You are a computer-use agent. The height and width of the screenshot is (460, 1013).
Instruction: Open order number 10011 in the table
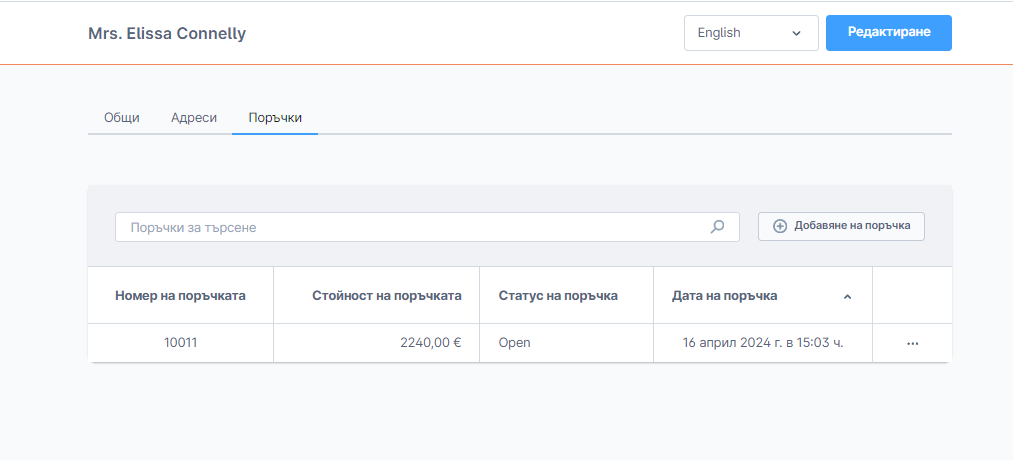(x=181, y=343)
